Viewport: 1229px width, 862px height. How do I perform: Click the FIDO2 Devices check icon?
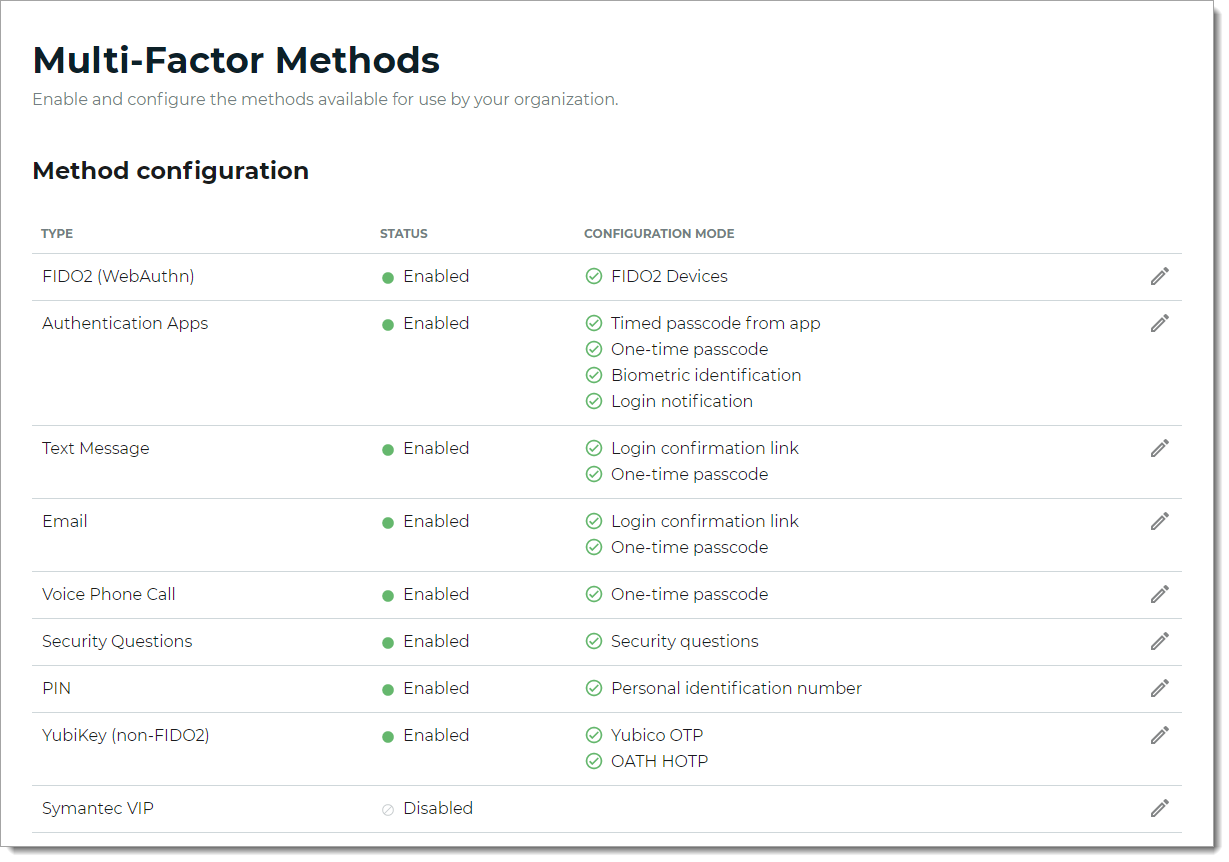(593, 277)
